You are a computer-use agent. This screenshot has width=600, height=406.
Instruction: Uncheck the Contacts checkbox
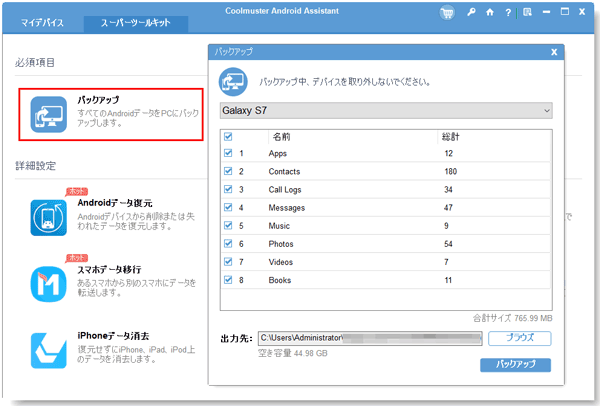(x=228, y=171)
